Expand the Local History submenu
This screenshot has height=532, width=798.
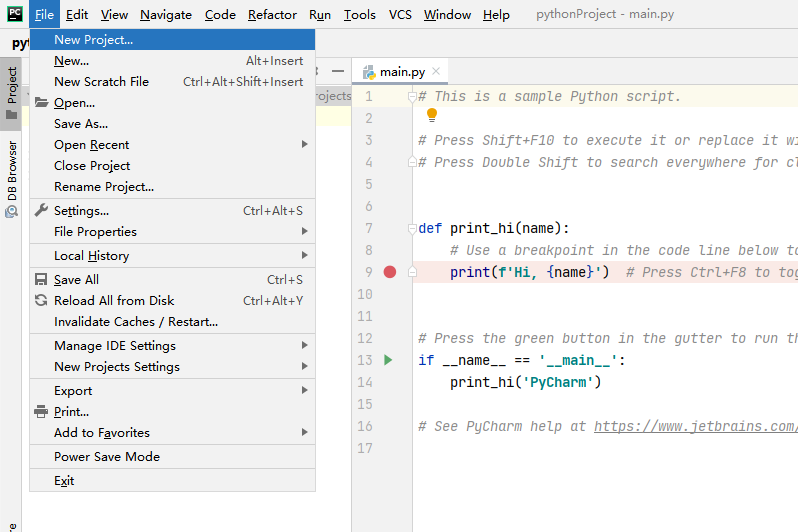click(x=173, y=256)
